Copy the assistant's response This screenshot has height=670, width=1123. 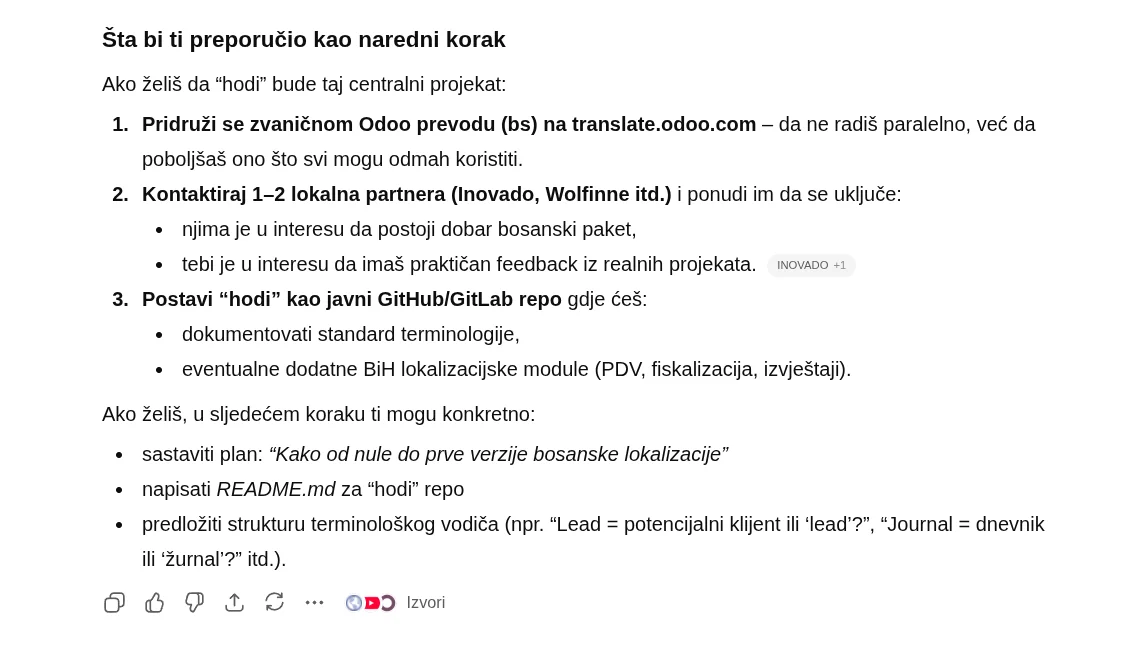coord(114,602)
